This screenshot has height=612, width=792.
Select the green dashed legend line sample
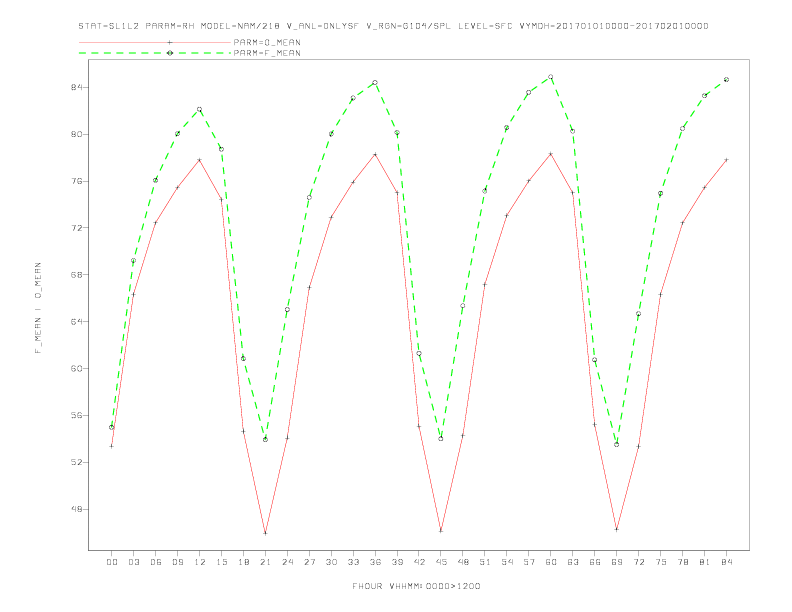[155, 53]
